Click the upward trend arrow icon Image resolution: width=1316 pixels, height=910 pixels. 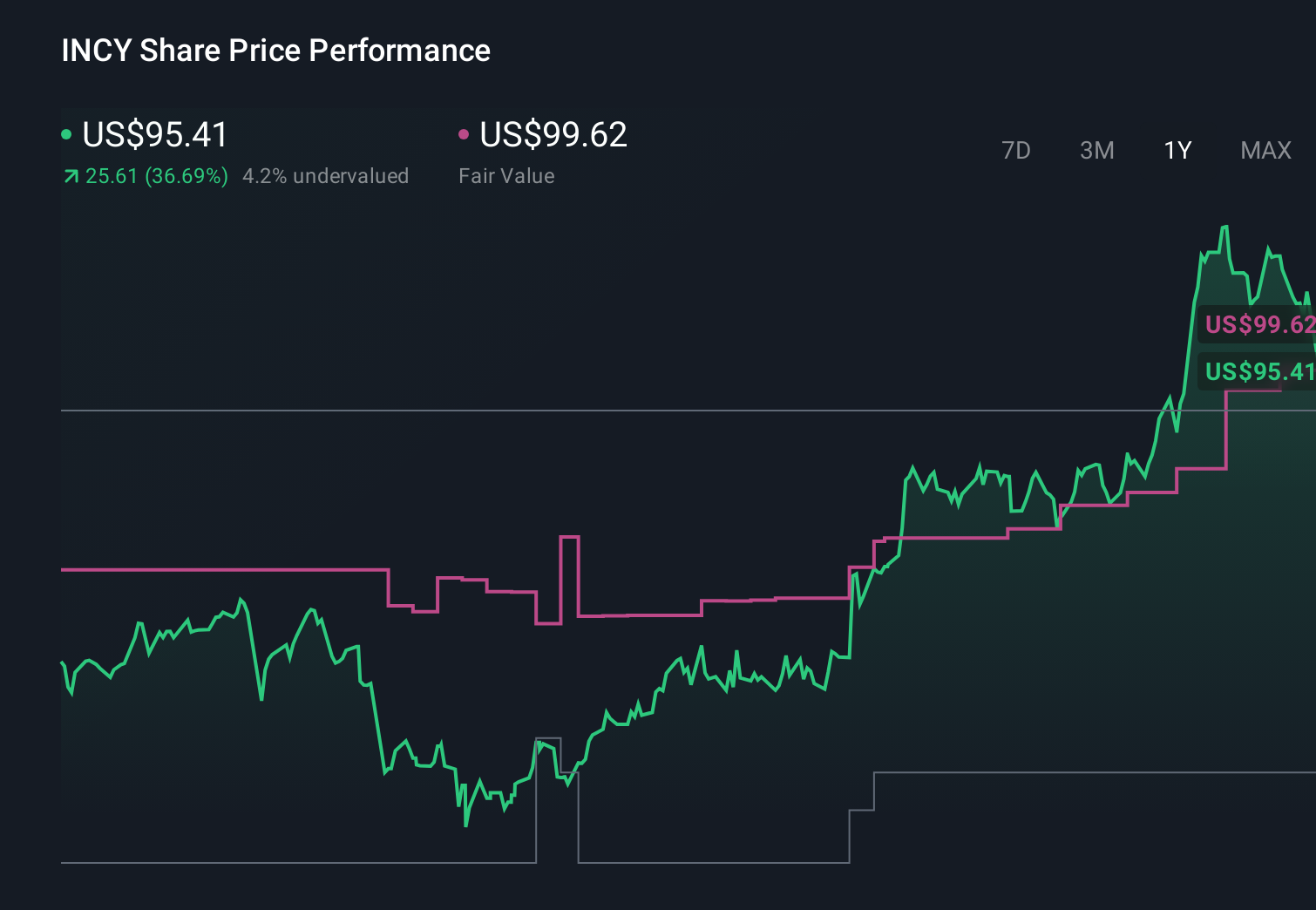point(70,175)
